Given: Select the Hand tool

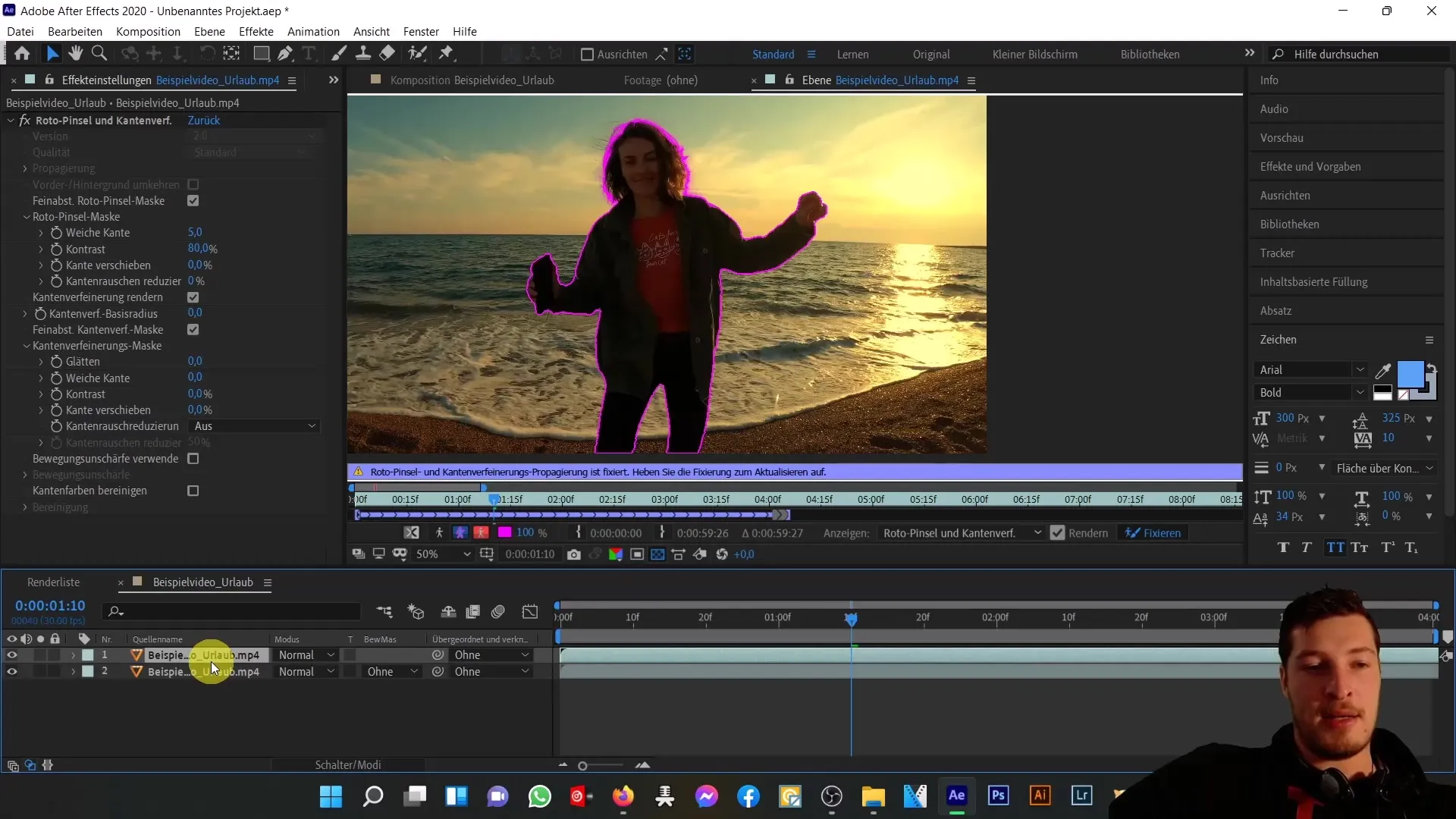Looking at the screenshot, I should 75,54.
